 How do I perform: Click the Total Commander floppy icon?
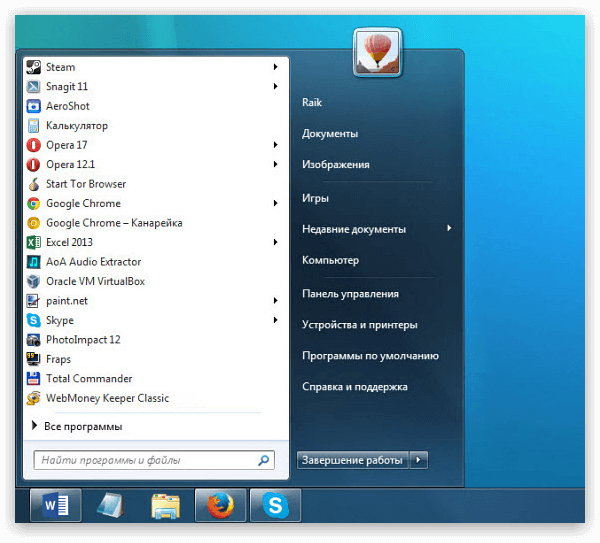34,379
